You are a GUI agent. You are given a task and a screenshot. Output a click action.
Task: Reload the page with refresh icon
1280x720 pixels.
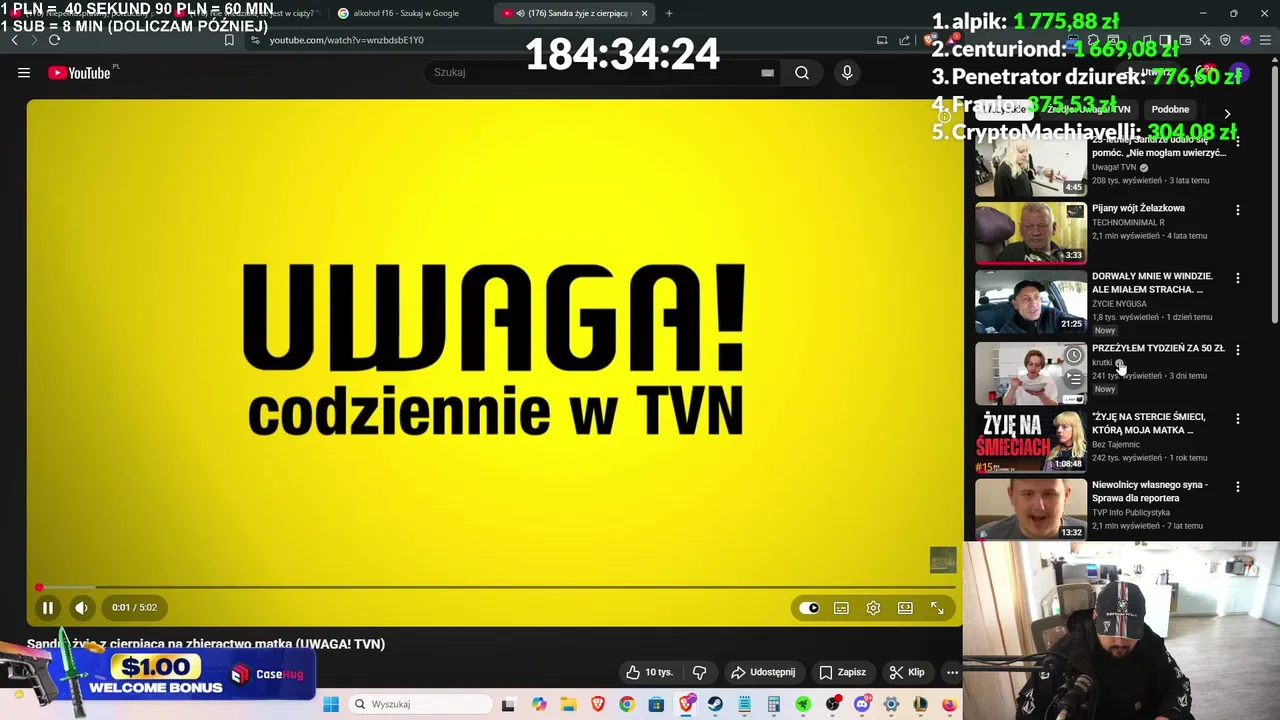click(54, 40)
